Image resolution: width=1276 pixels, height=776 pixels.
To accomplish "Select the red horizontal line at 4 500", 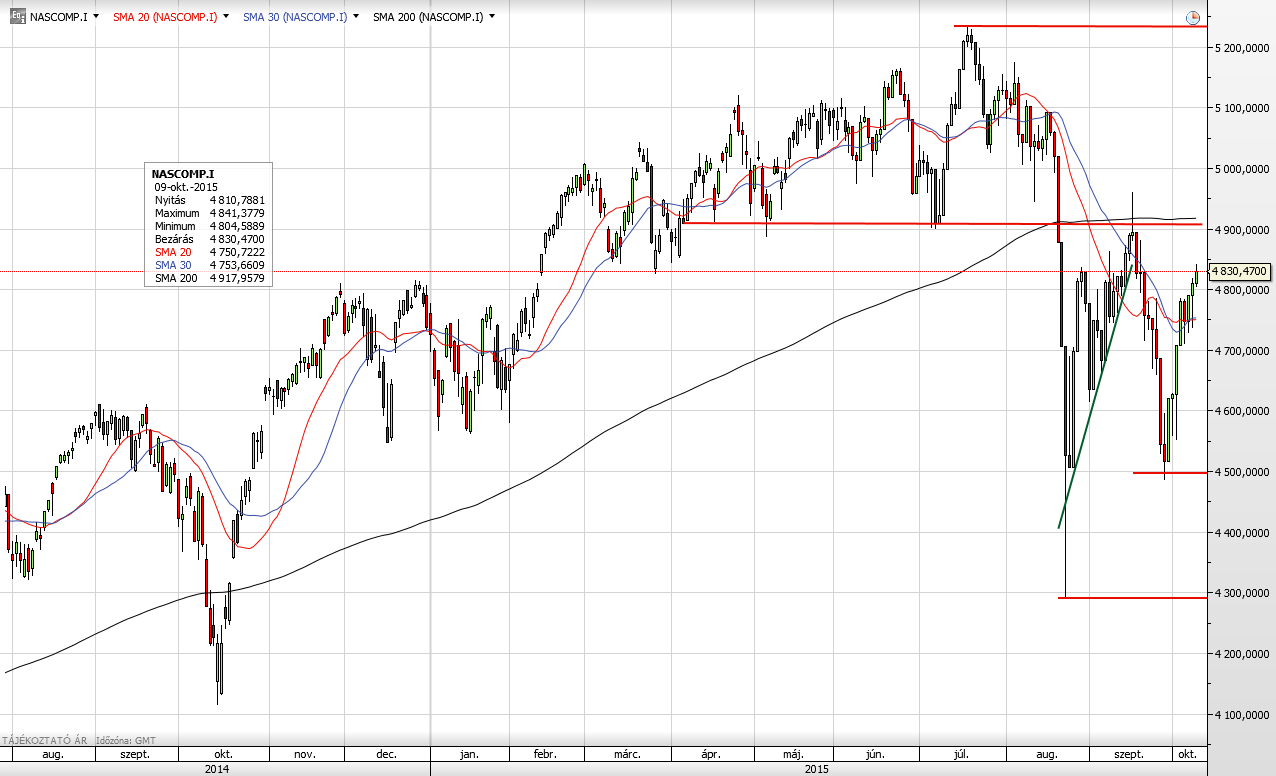I will tap(1170, 472).
